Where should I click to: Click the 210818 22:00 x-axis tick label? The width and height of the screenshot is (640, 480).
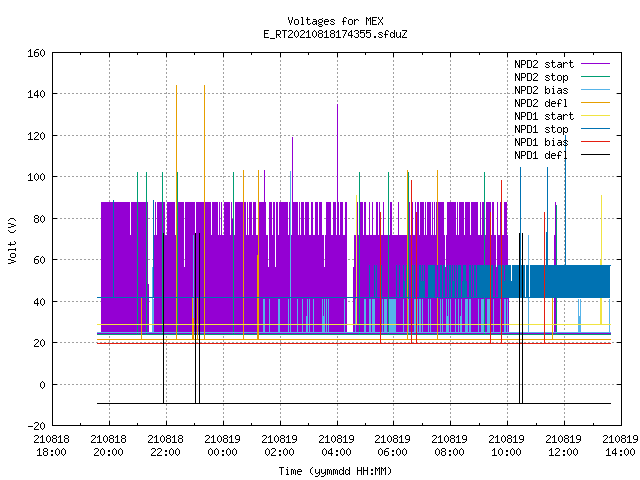pyautogui.click(x=165, y=446)
